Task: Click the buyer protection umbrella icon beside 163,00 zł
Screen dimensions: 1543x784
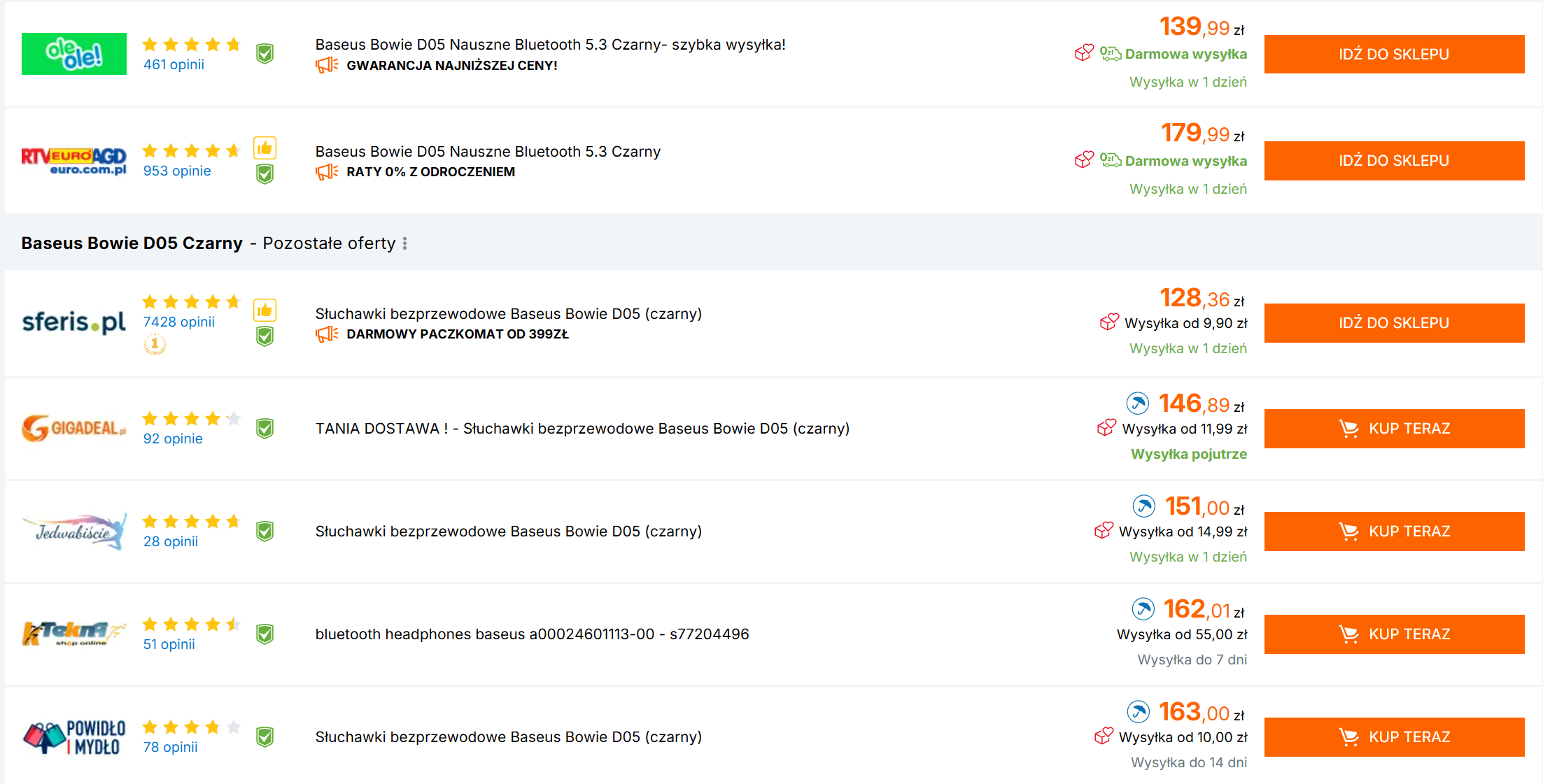Action: [x=1138, y=712]
